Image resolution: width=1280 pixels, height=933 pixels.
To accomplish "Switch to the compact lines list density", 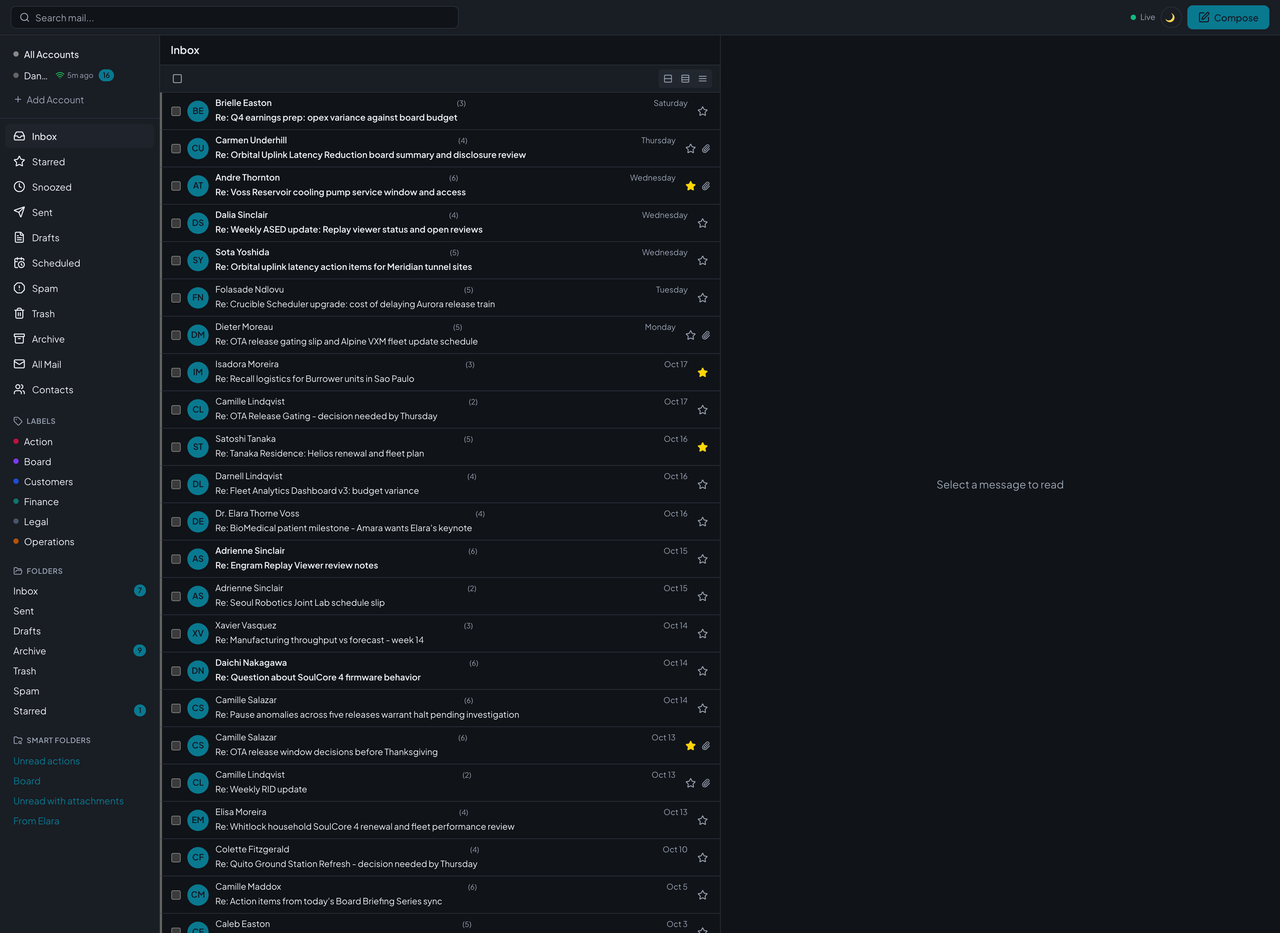I will (x=703, y=79).
